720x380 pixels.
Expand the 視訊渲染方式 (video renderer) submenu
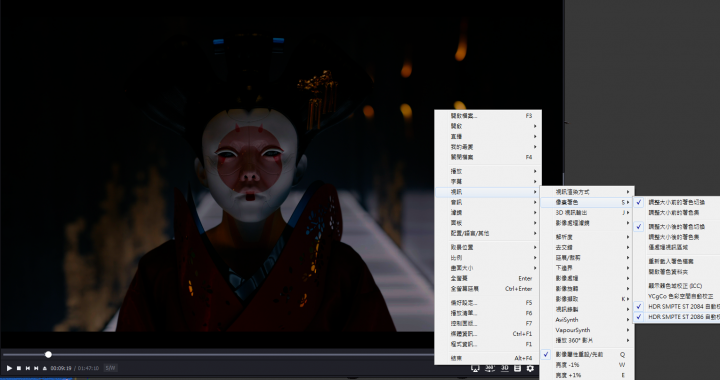[x=587, y=192]
